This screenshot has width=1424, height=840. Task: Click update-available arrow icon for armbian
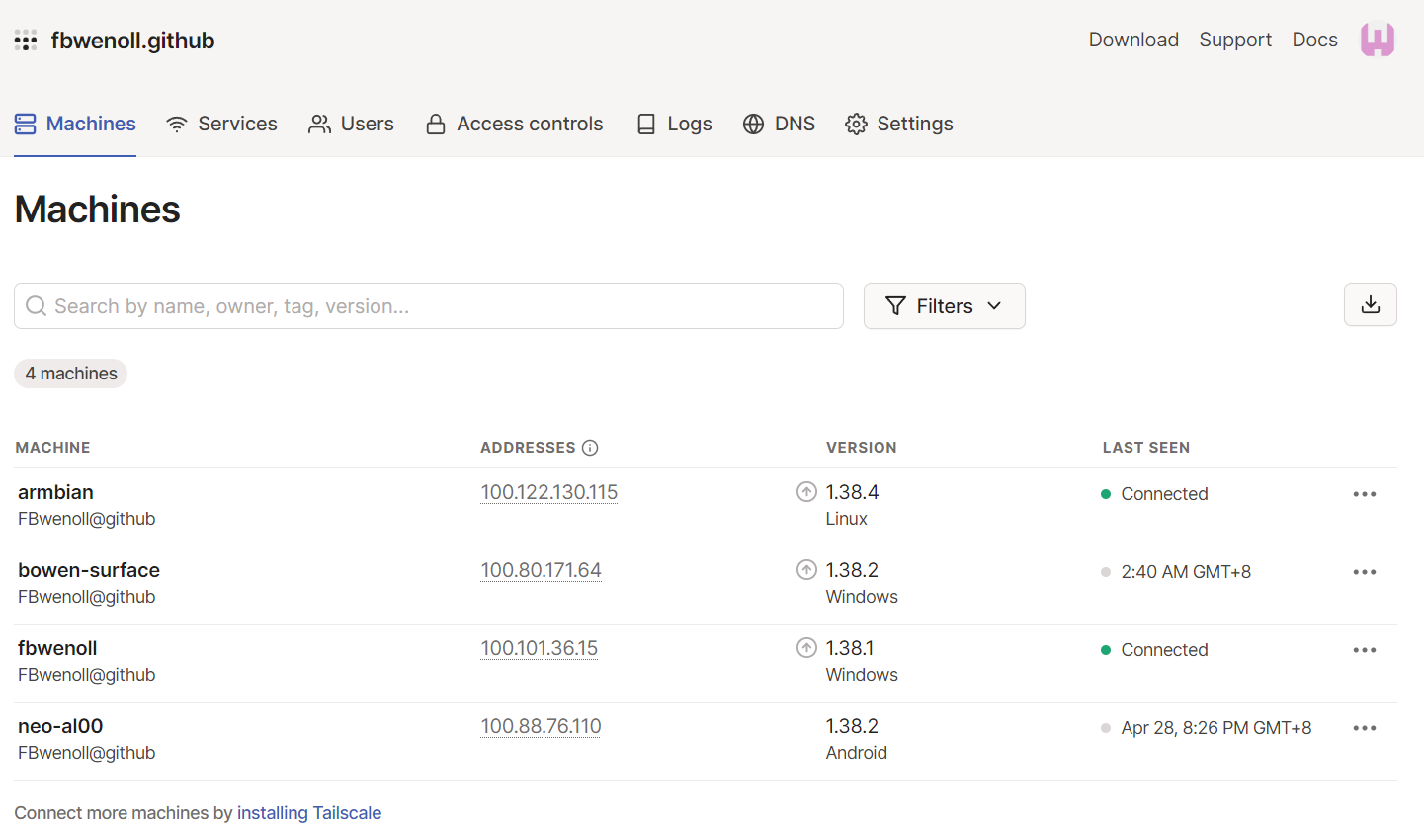pos(806,491)
